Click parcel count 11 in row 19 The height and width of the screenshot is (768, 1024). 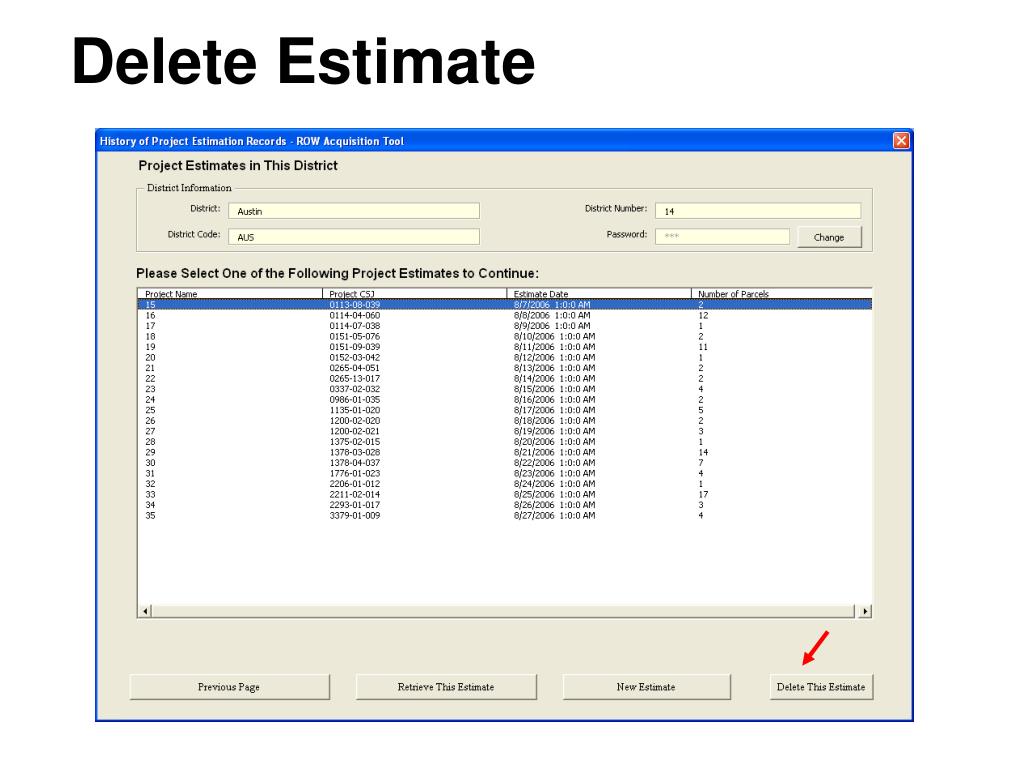[x=703, y=347]
